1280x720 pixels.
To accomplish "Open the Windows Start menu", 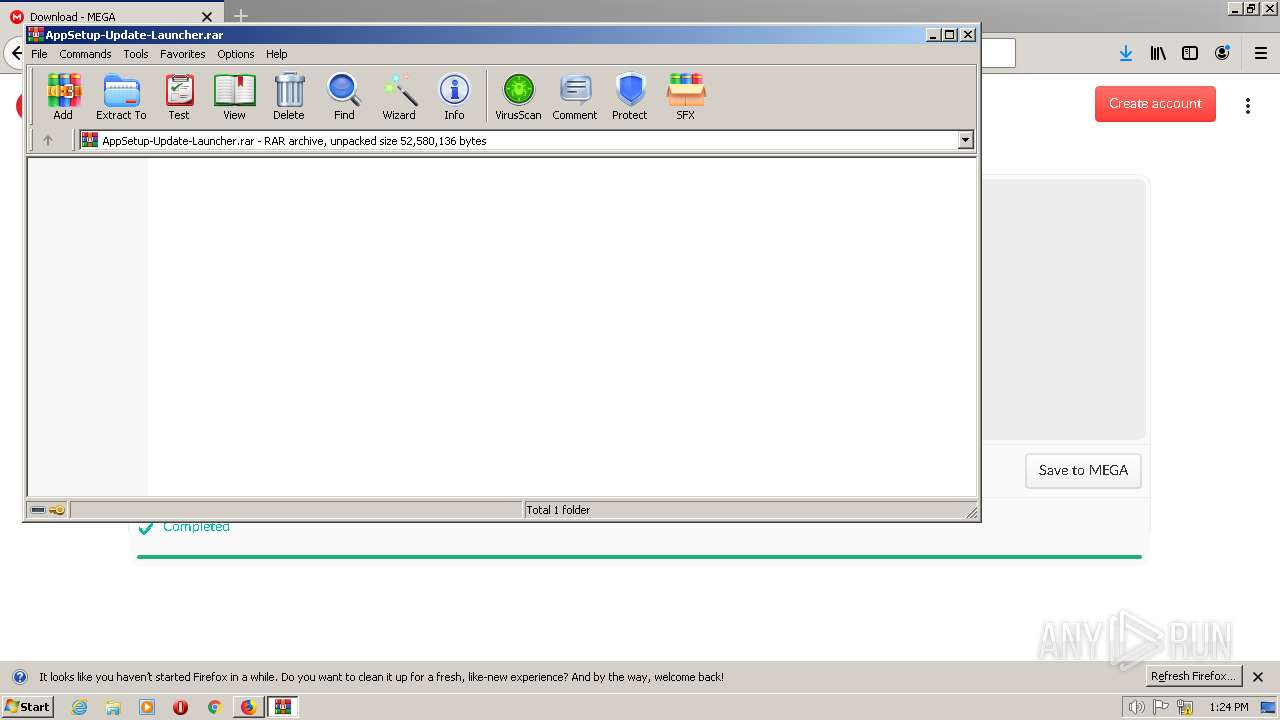I will (27, 707).
